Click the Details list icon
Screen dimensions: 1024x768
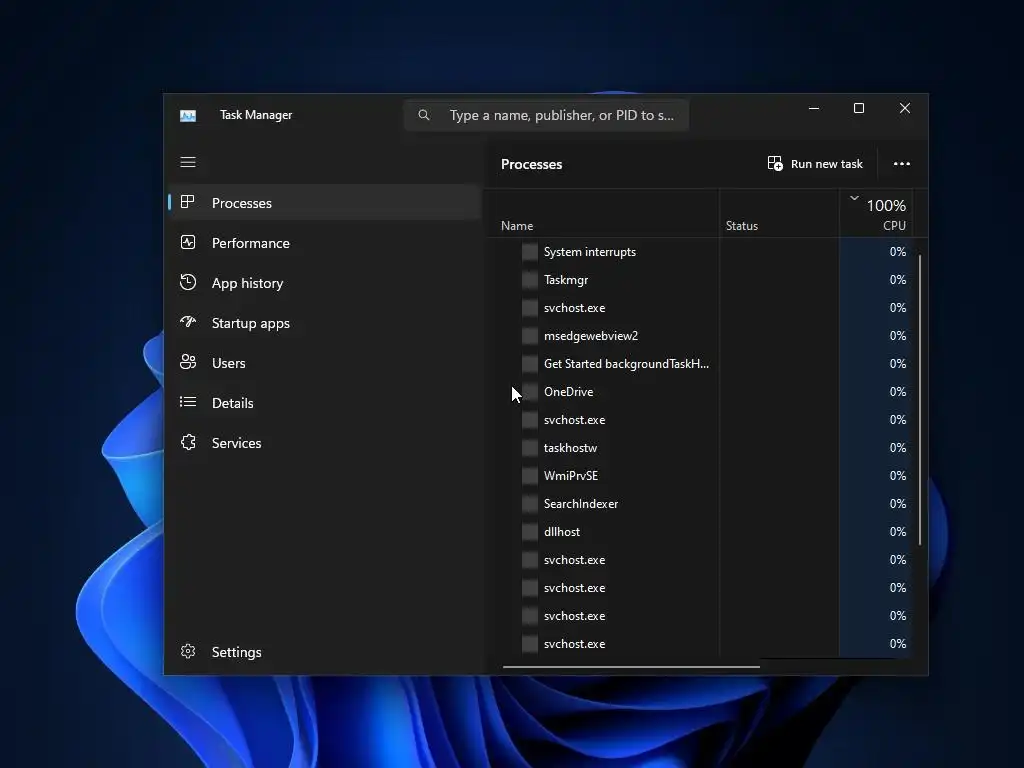[188, 402]
